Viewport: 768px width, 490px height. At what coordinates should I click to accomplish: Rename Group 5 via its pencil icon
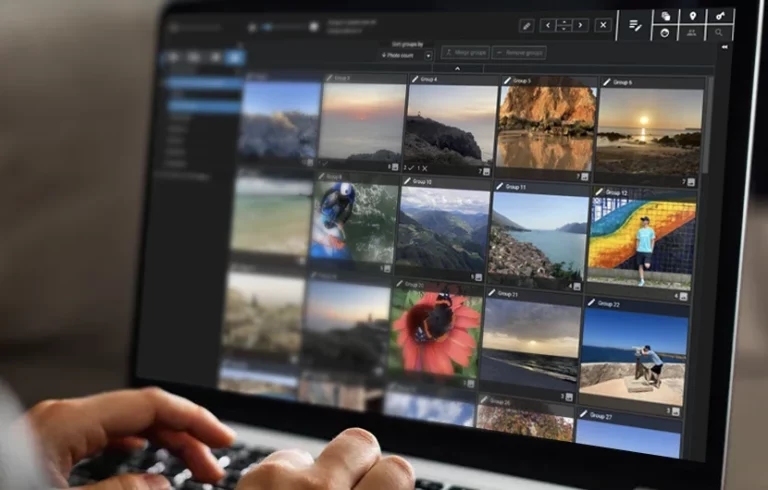pos(507,80)
